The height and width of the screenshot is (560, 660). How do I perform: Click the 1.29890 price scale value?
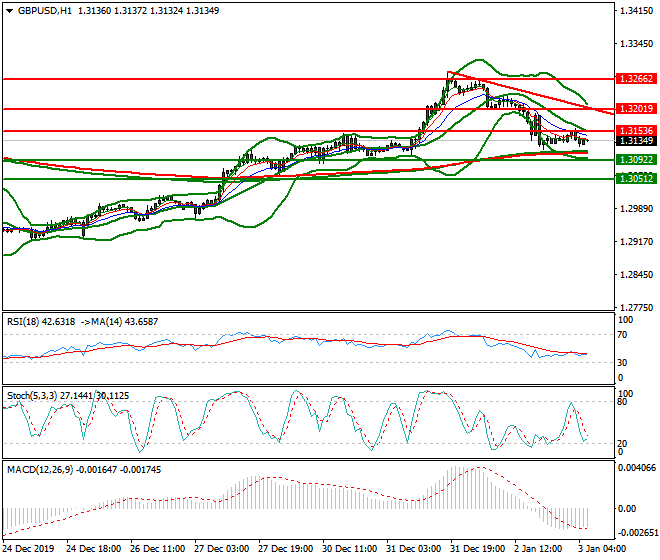pos(637,209)
